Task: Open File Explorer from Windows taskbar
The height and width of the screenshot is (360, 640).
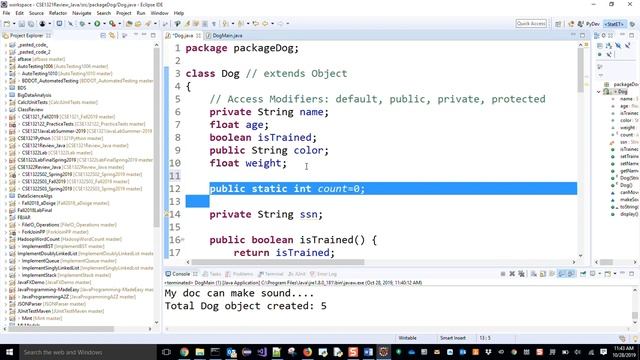Action: pos(200,352)
